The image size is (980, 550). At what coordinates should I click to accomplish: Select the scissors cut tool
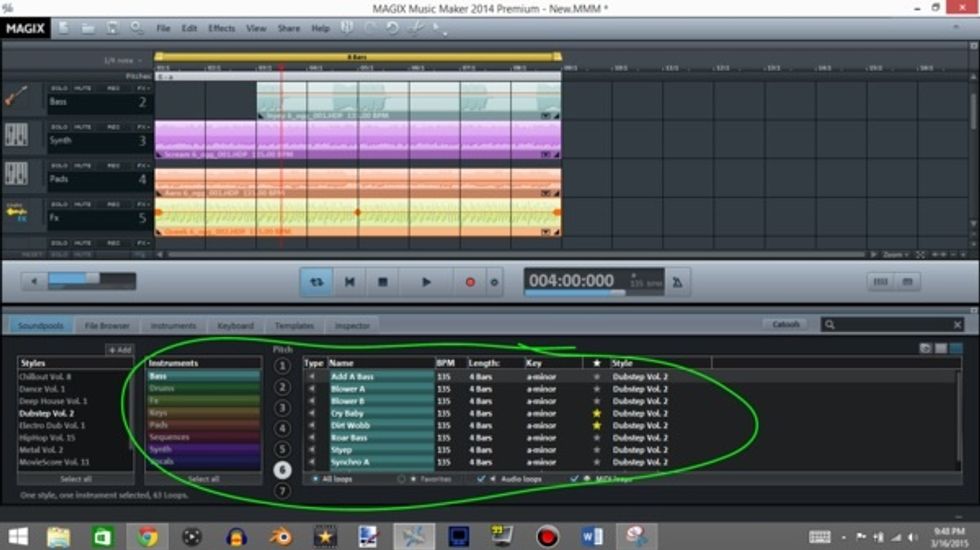click(x=416, y=28)
